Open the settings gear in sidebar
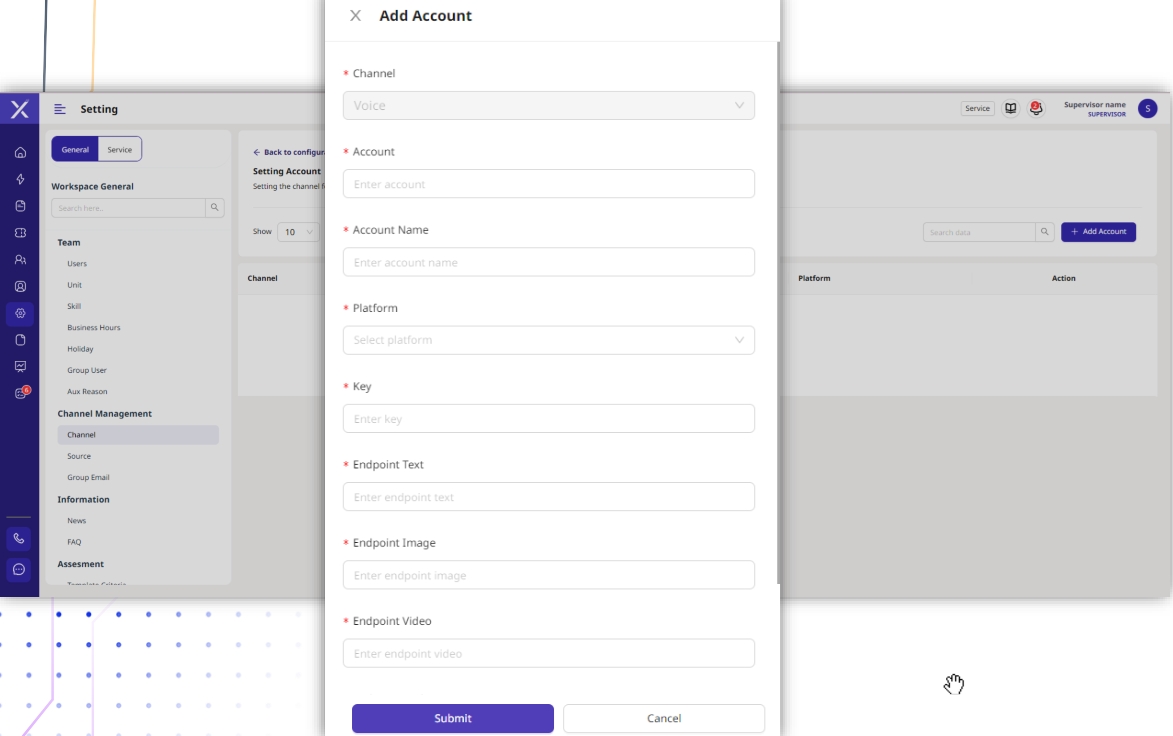The height and width of the screenshot is (736, 1173). [x=20, y=313]
